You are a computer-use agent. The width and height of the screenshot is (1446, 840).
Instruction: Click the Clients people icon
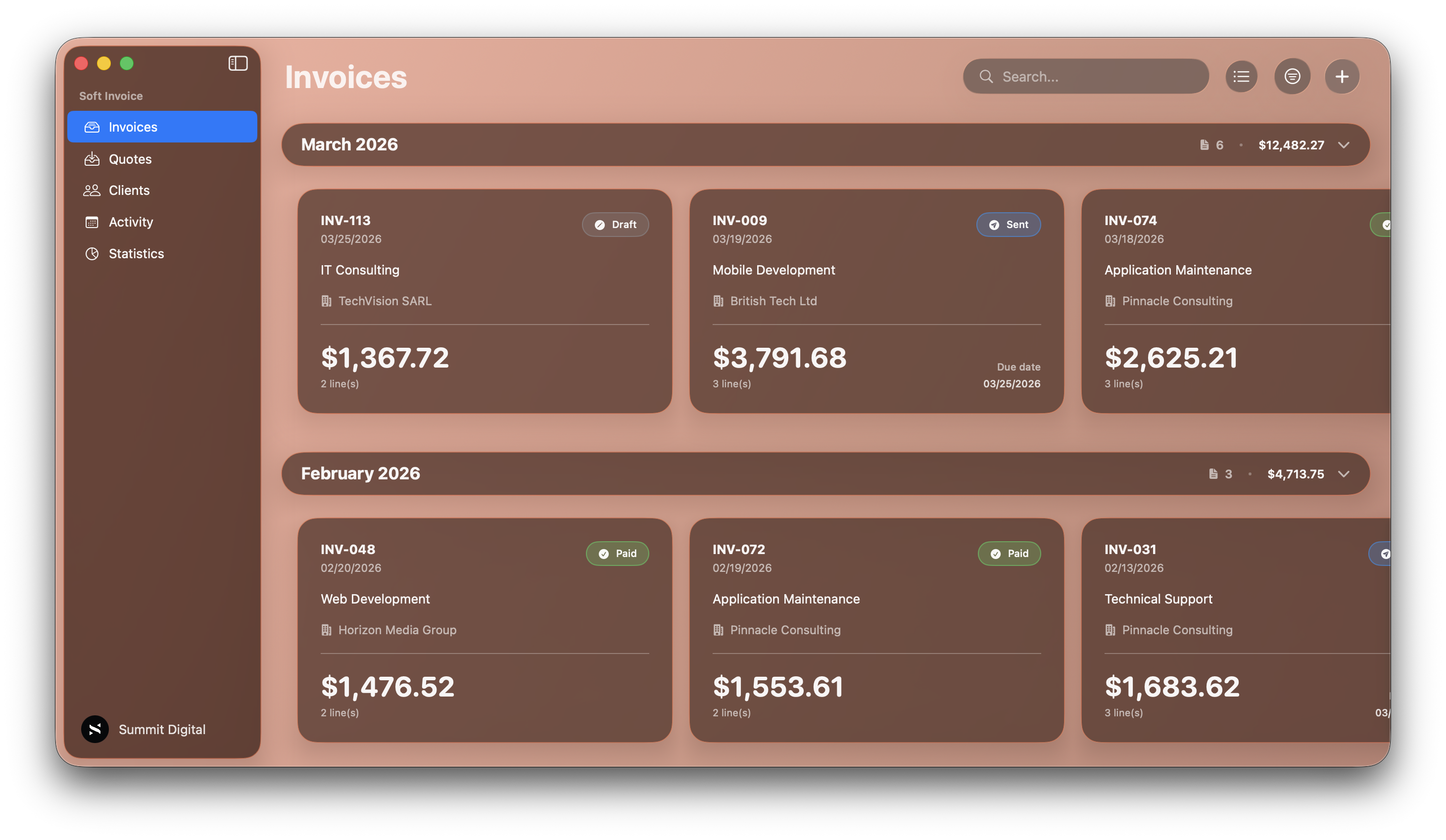click(x=92, y=190)
